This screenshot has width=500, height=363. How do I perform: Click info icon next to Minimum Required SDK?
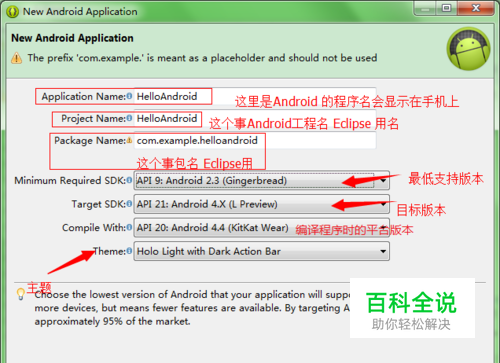(x=129, y=181)
